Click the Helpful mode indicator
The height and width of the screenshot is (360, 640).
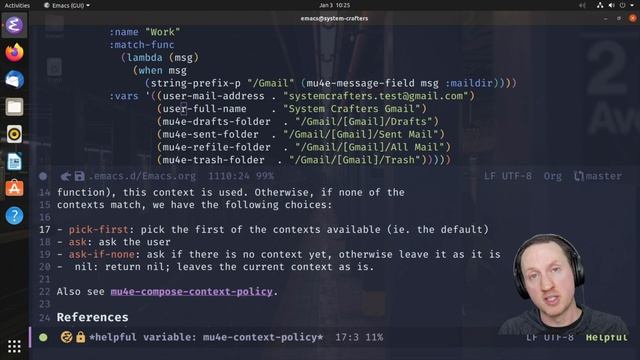coord(606,337)
